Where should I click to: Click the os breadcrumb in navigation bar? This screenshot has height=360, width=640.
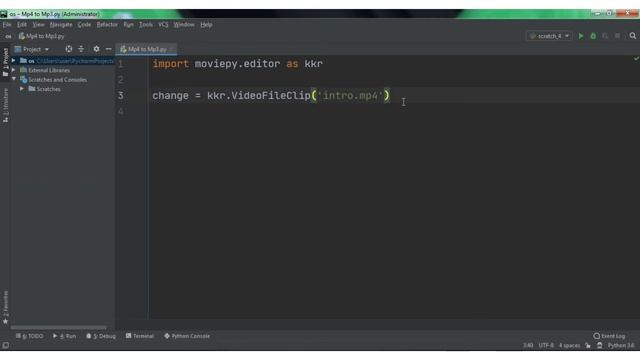[8, 36]
